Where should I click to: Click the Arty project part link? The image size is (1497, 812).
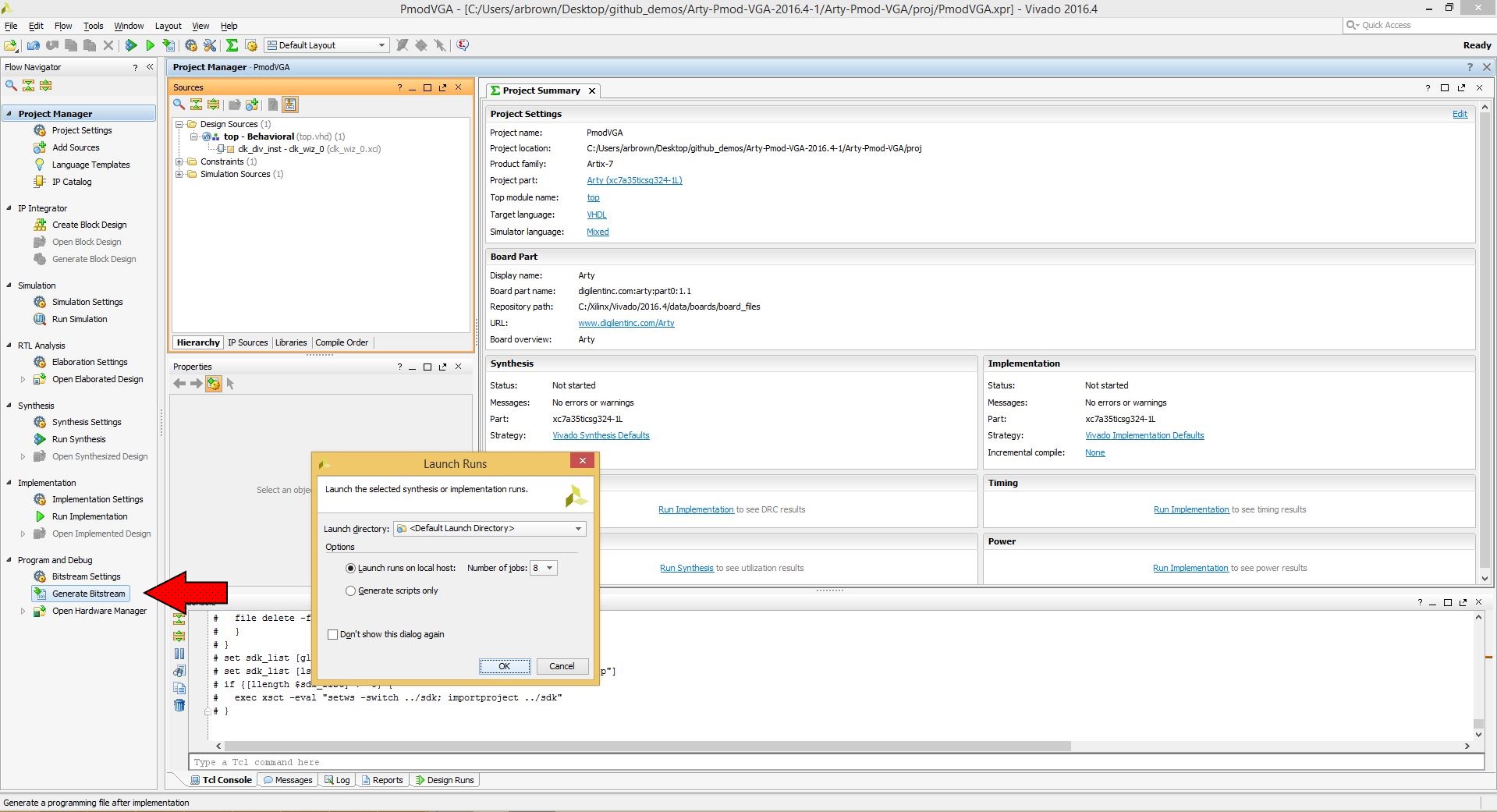pyautogui.click(x=634, y=180)
